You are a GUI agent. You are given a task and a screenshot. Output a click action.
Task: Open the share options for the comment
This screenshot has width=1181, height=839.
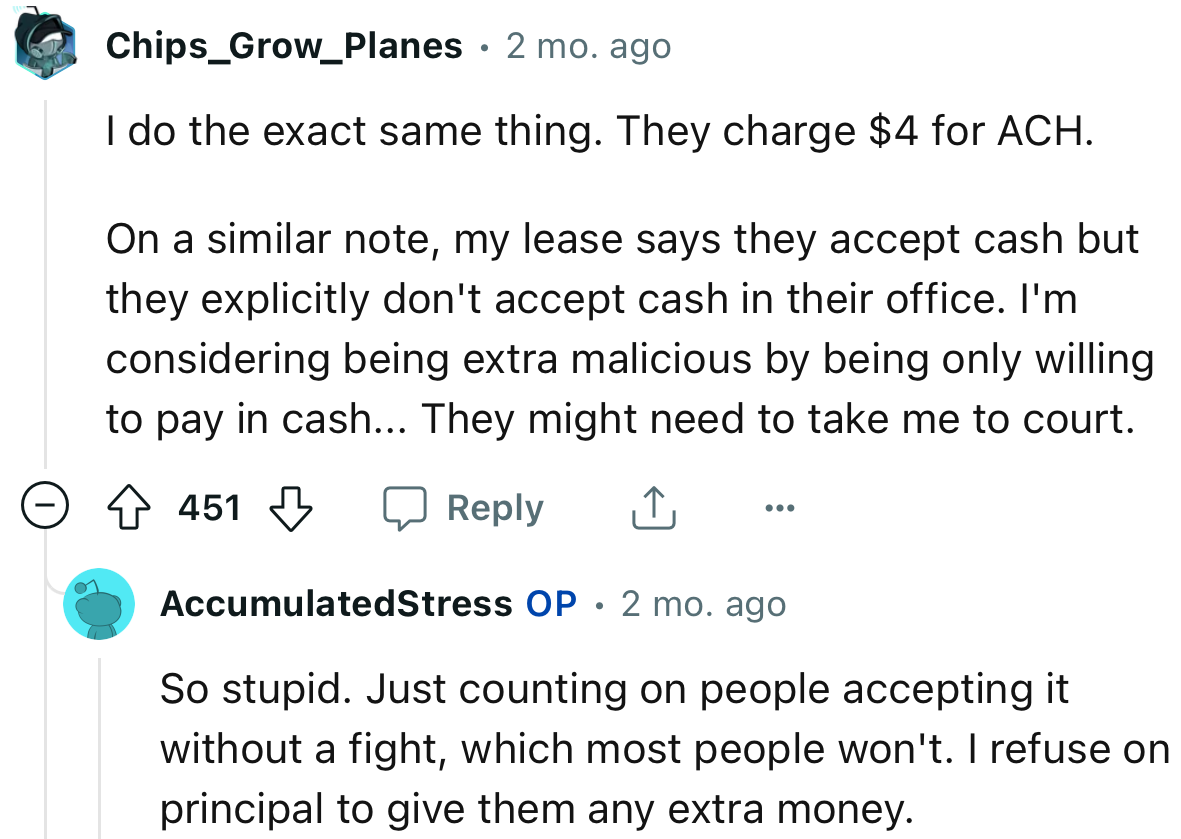click(x=654, y=507)
